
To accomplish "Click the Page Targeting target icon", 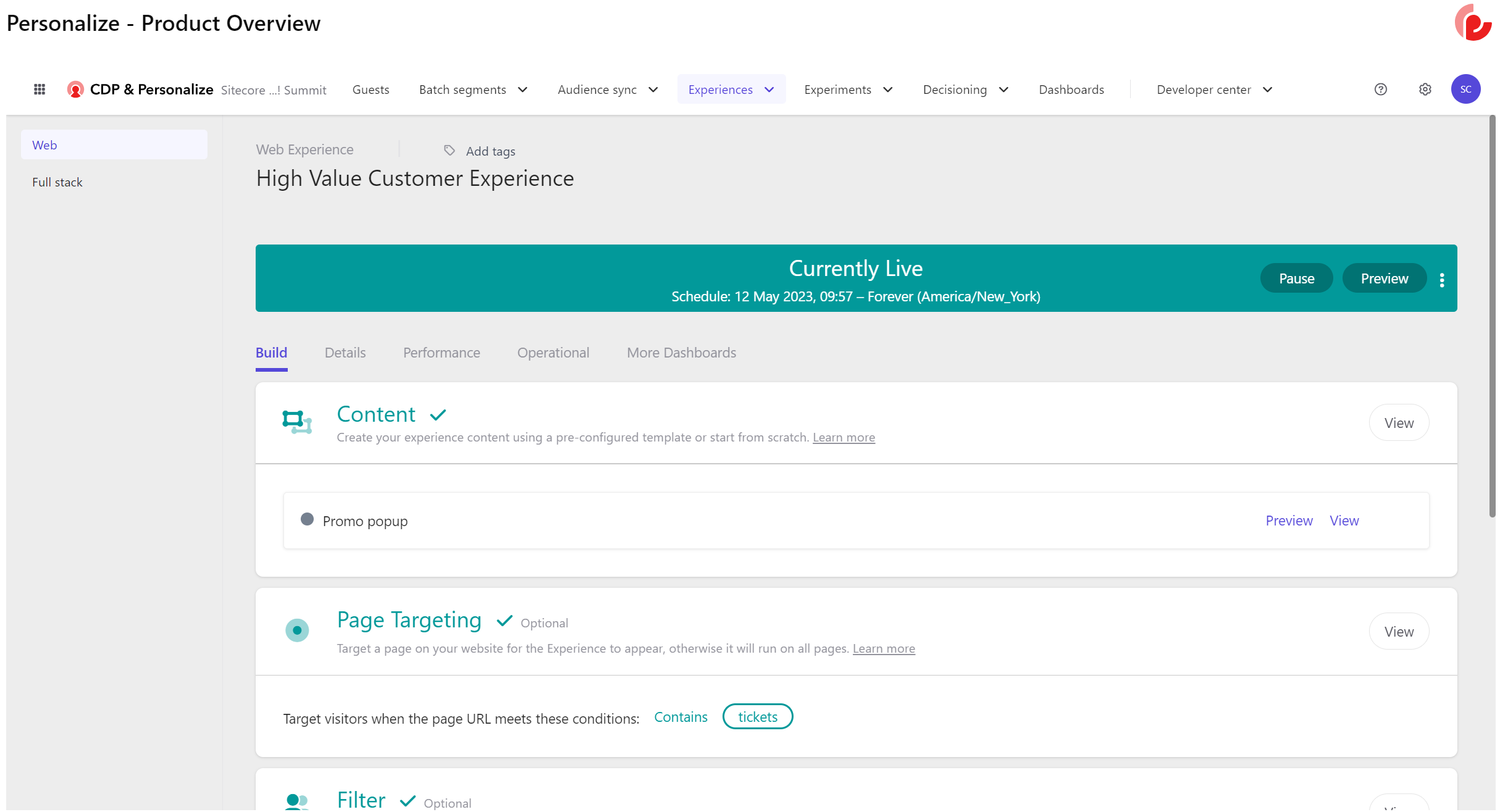I will [297, 630].
